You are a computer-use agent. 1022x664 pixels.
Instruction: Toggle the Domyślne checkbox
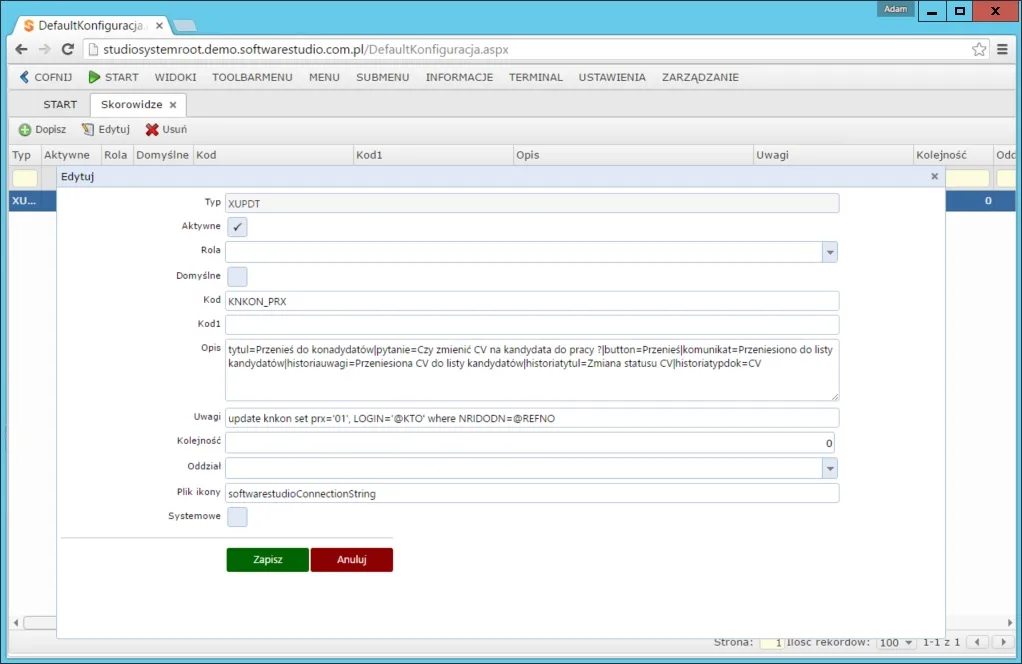click(x=237, y=276)
